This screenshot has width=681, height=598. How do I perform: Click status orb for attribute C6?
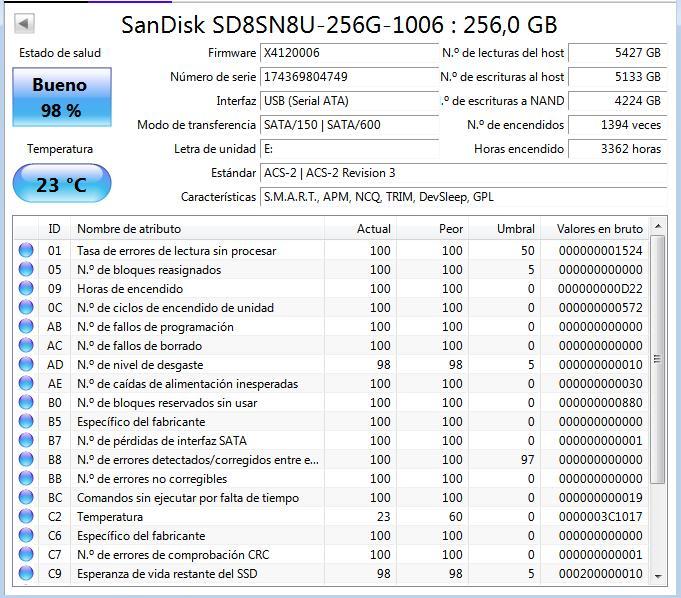(x=26, y=536)
